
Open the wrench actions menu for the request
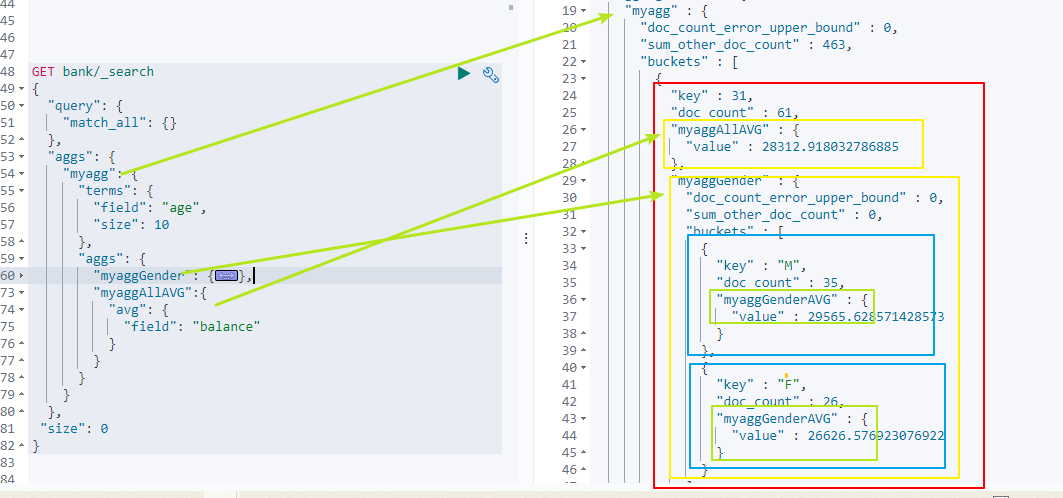point(491,75)
